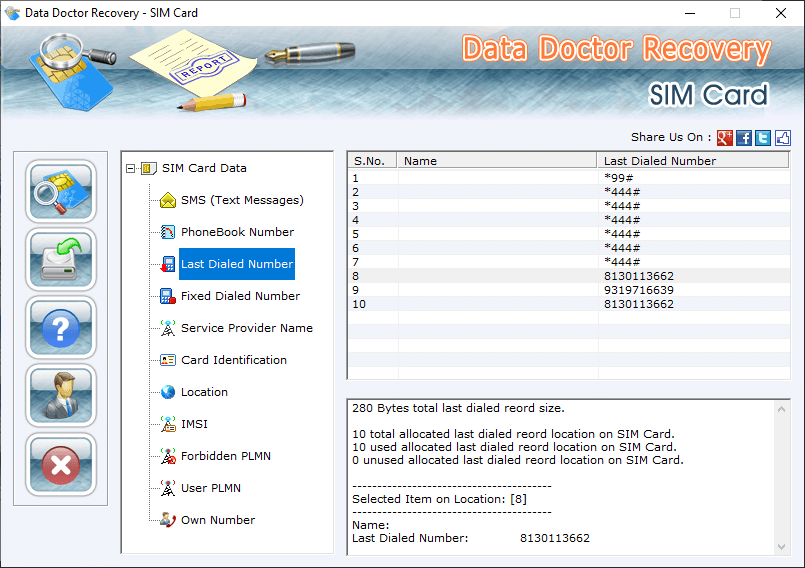Click the IMSI tower icon
This screenshot has height=568, width=805.
pyautogui.click(x=168, y=424)
